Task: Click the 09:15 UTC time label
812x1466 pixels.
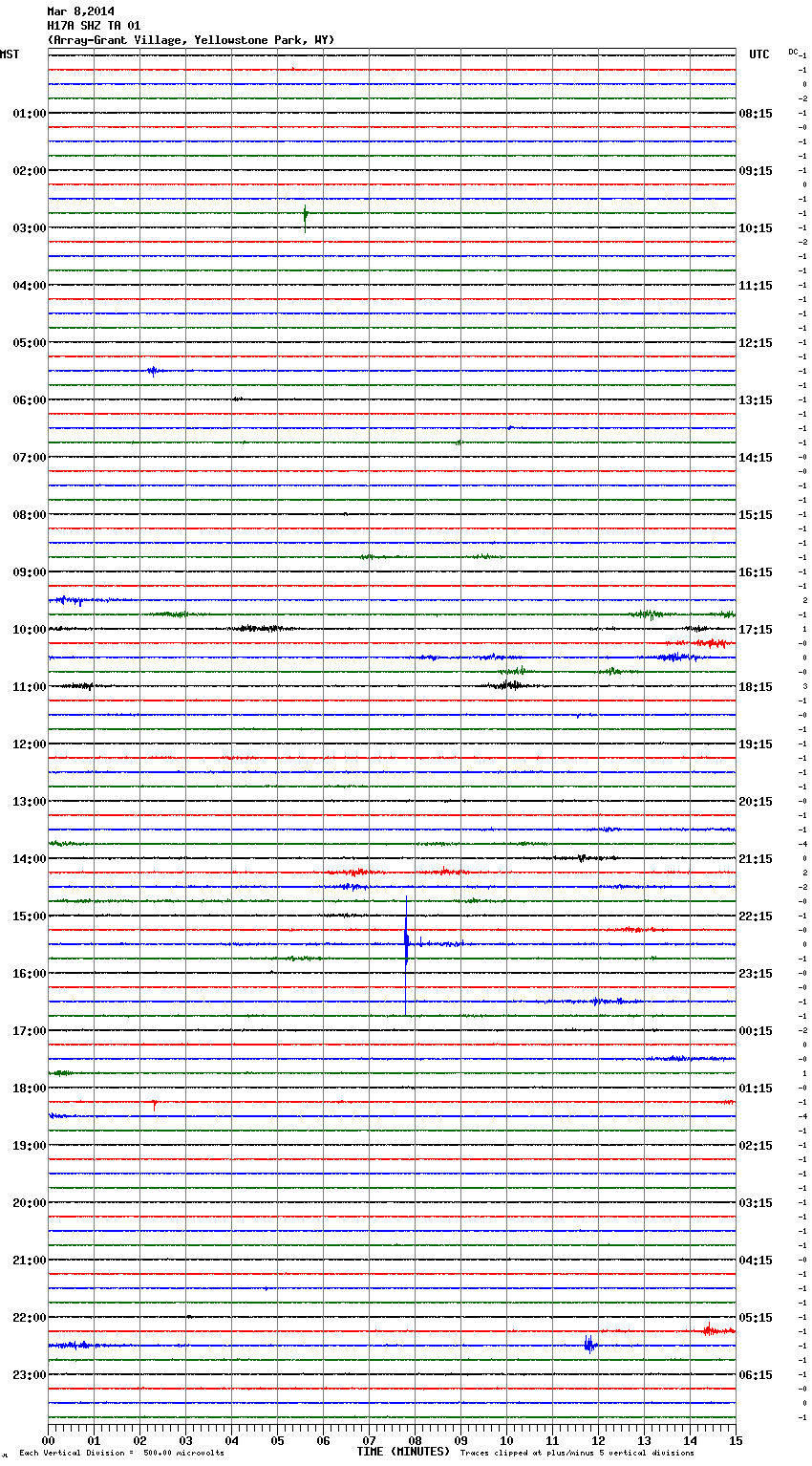Action: (756, 171)
